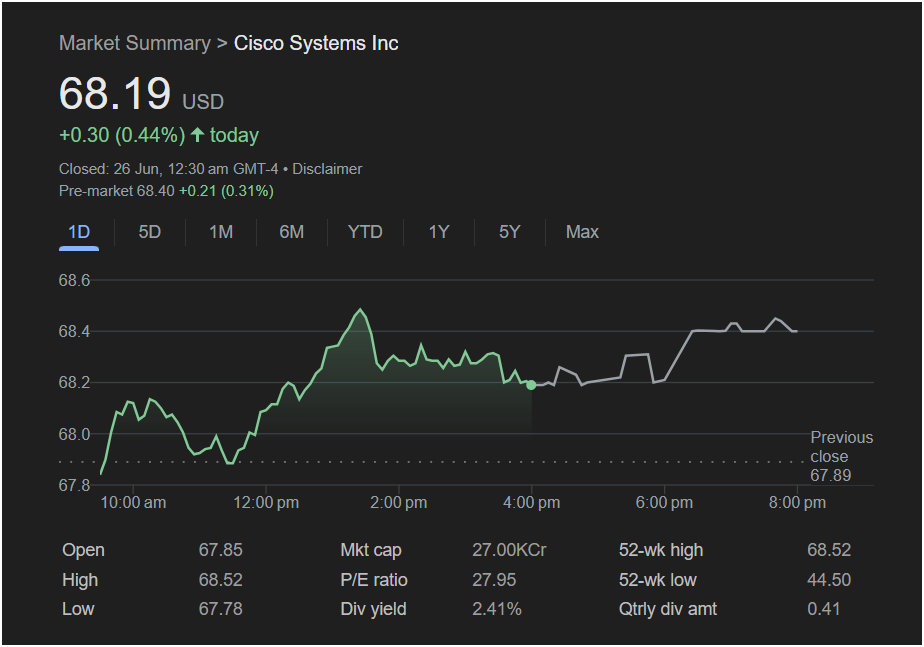Click the 68.6 y-axis label

click(x=74, y=280)
